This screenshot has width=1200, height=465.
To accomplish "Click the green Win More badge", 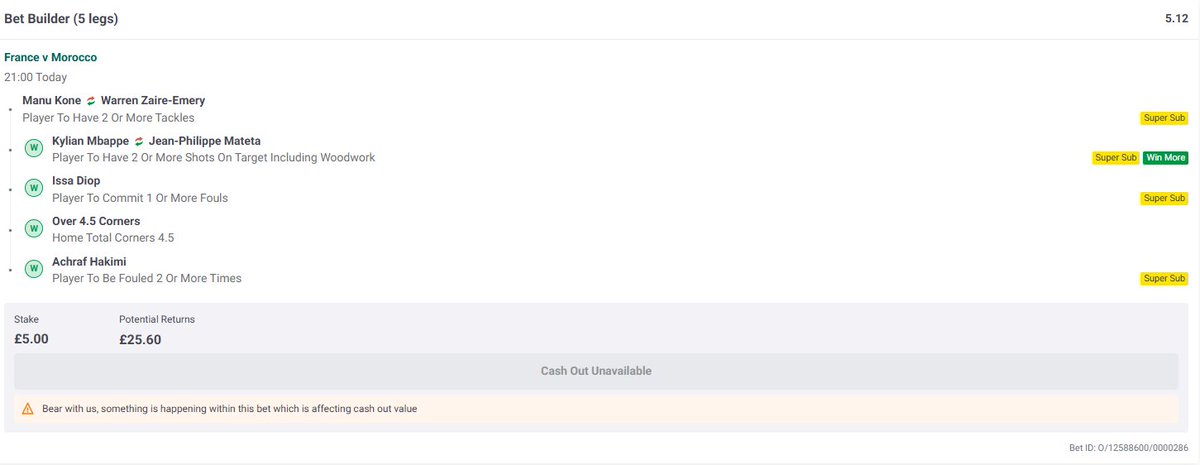I will (1165, 158).
